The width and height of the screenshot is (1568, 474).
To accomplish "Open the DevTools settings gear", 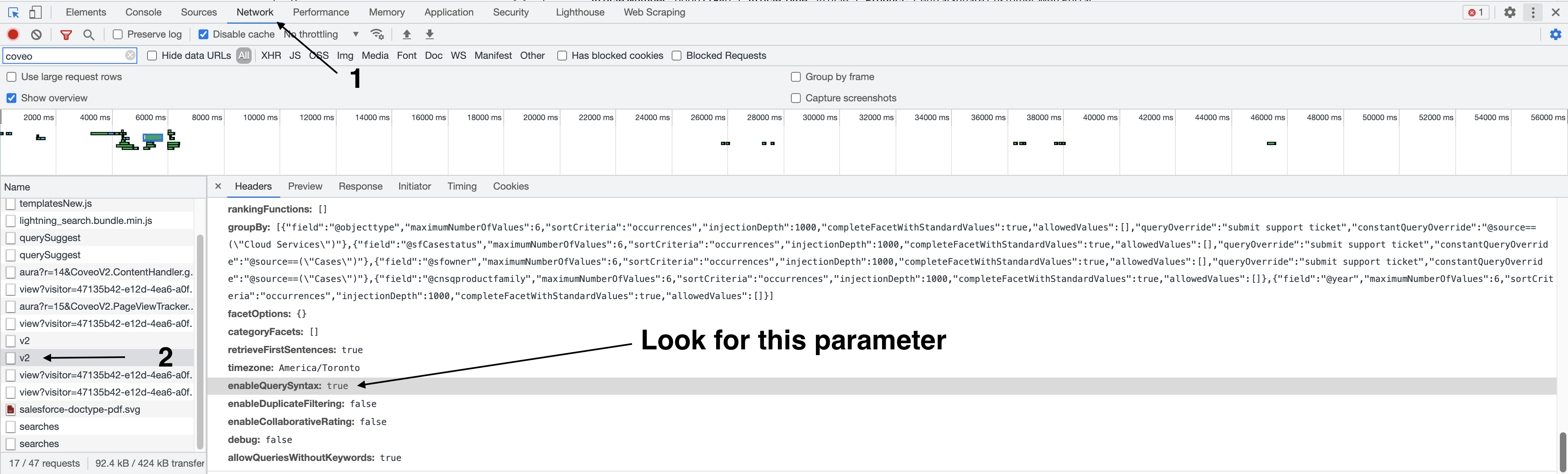I will pos(1510,11).
